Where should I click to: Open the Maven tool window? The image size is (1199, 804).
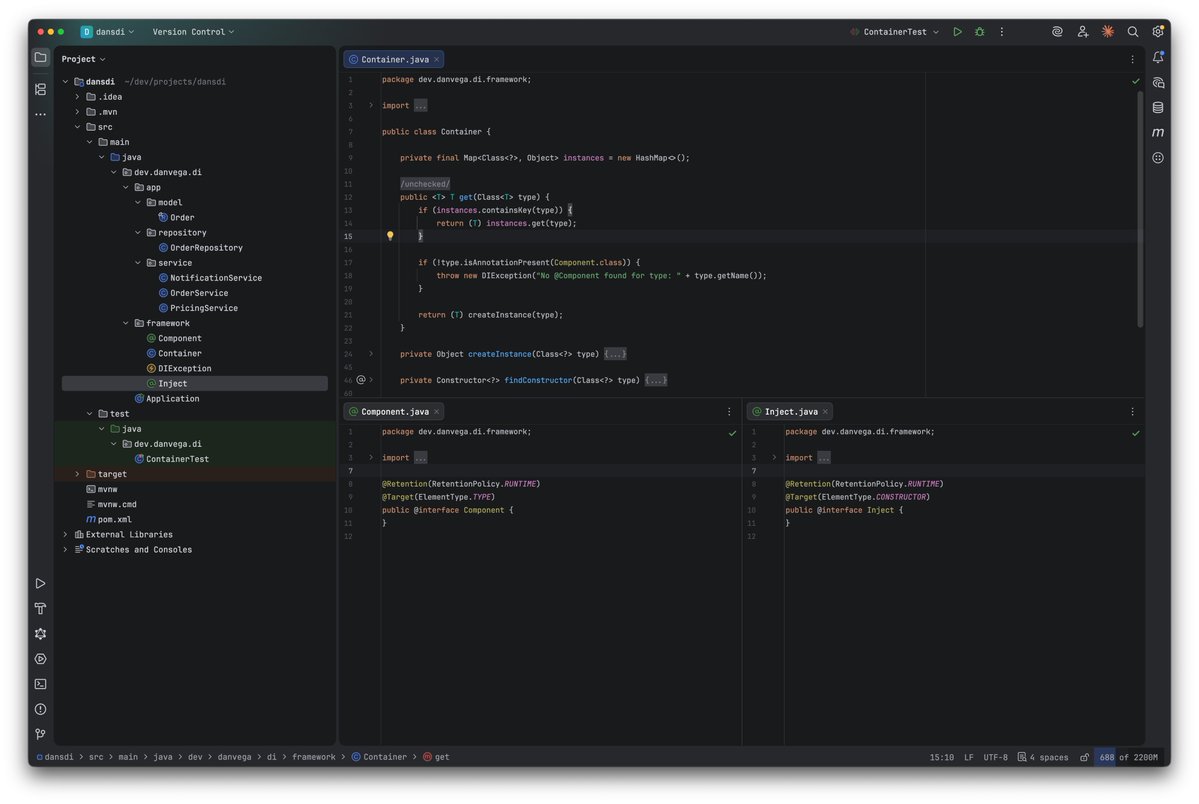tap(1158, 132)
